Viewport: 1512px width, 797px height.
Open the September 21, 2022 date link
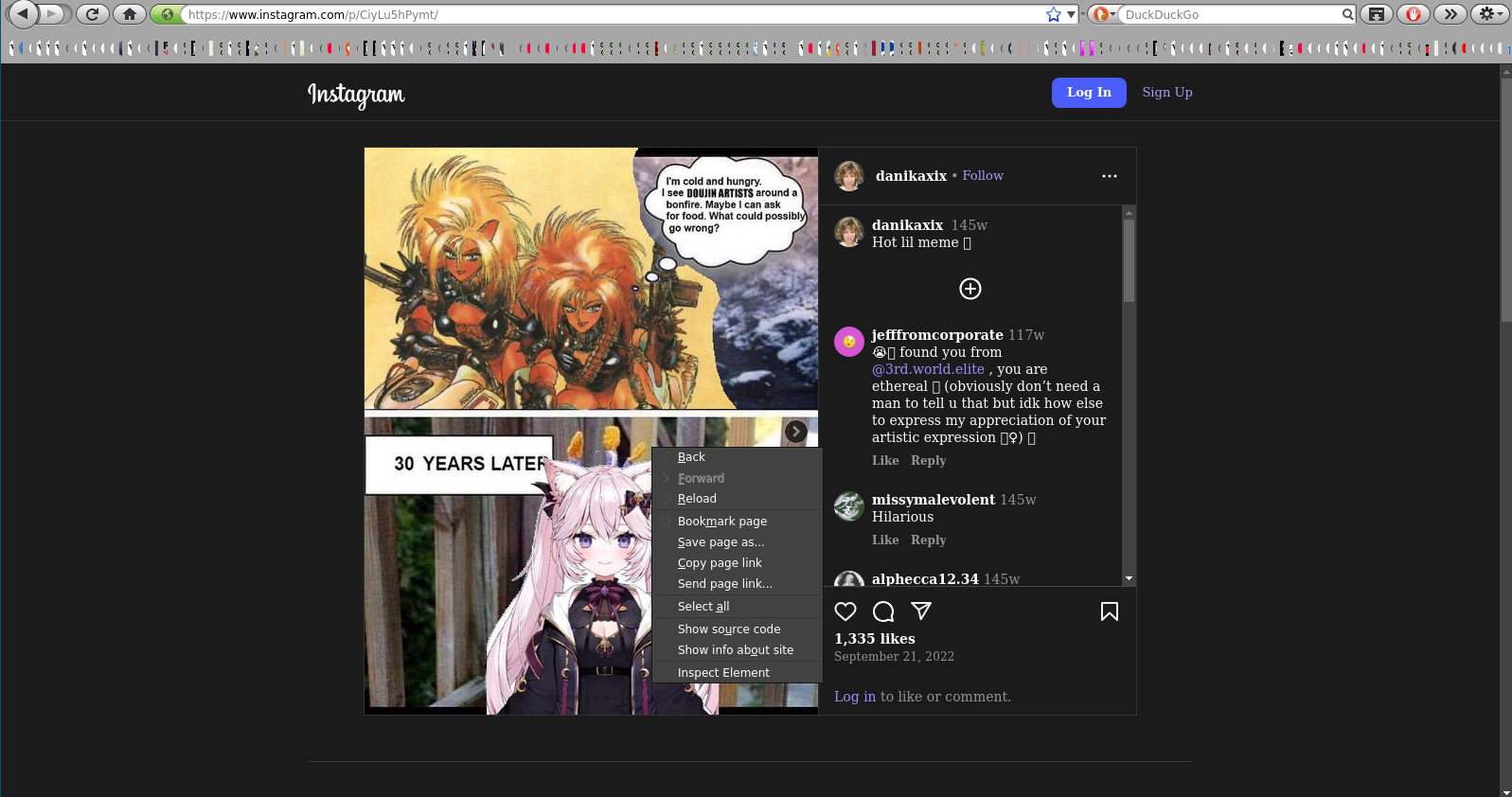[x=894, y=656]
